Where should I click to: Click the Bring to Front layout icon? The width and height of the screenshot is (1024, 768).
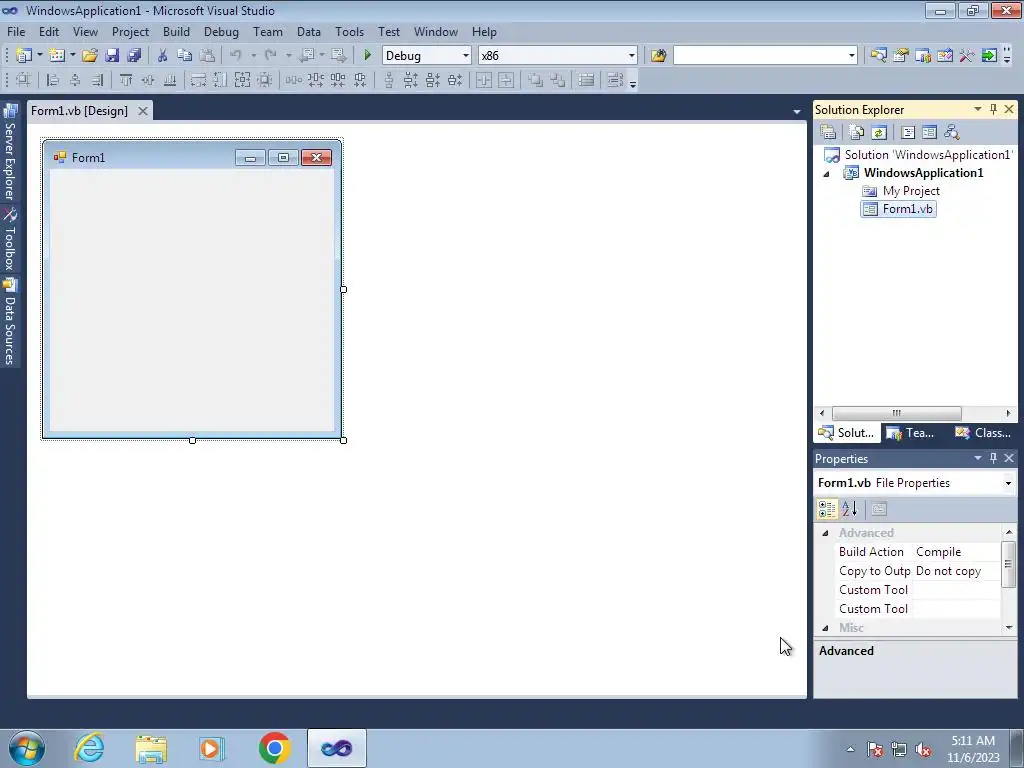click(536, 80)
